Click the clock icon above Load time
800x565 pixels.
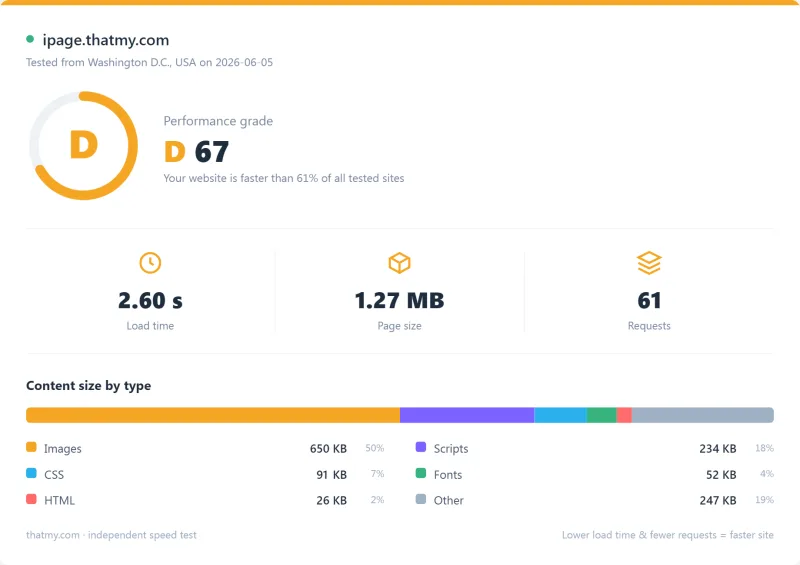pyautogui.click(x=150, y=263)
